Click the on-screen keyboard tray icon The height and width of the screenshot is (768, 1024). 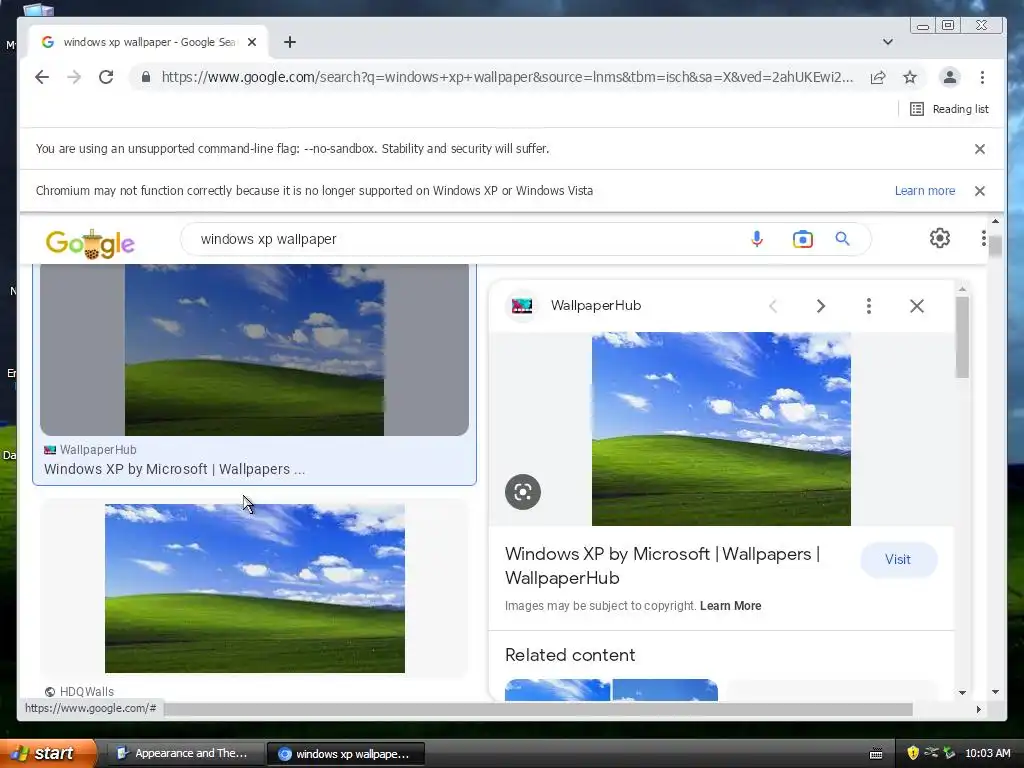tap(876, 754)
